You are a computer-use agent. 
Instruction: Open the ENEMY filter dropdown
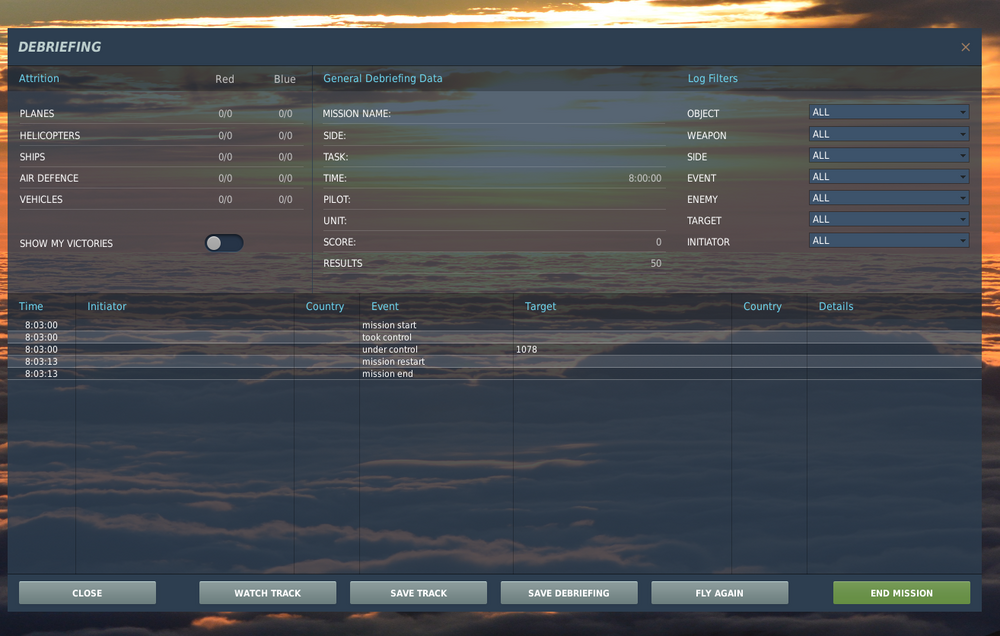(888, 198)
